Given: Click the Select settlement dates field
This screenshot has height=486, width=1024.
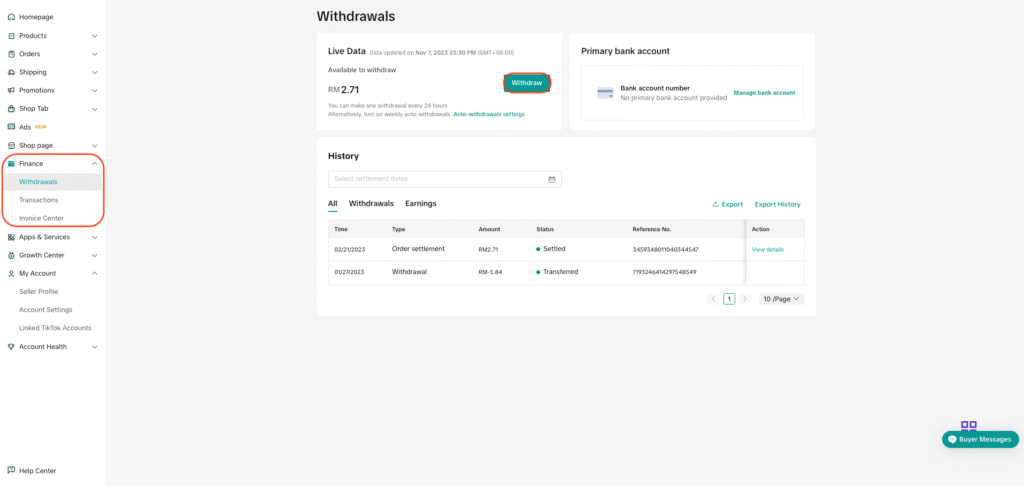Looking at the screenshot, I should tap(438, 179).
